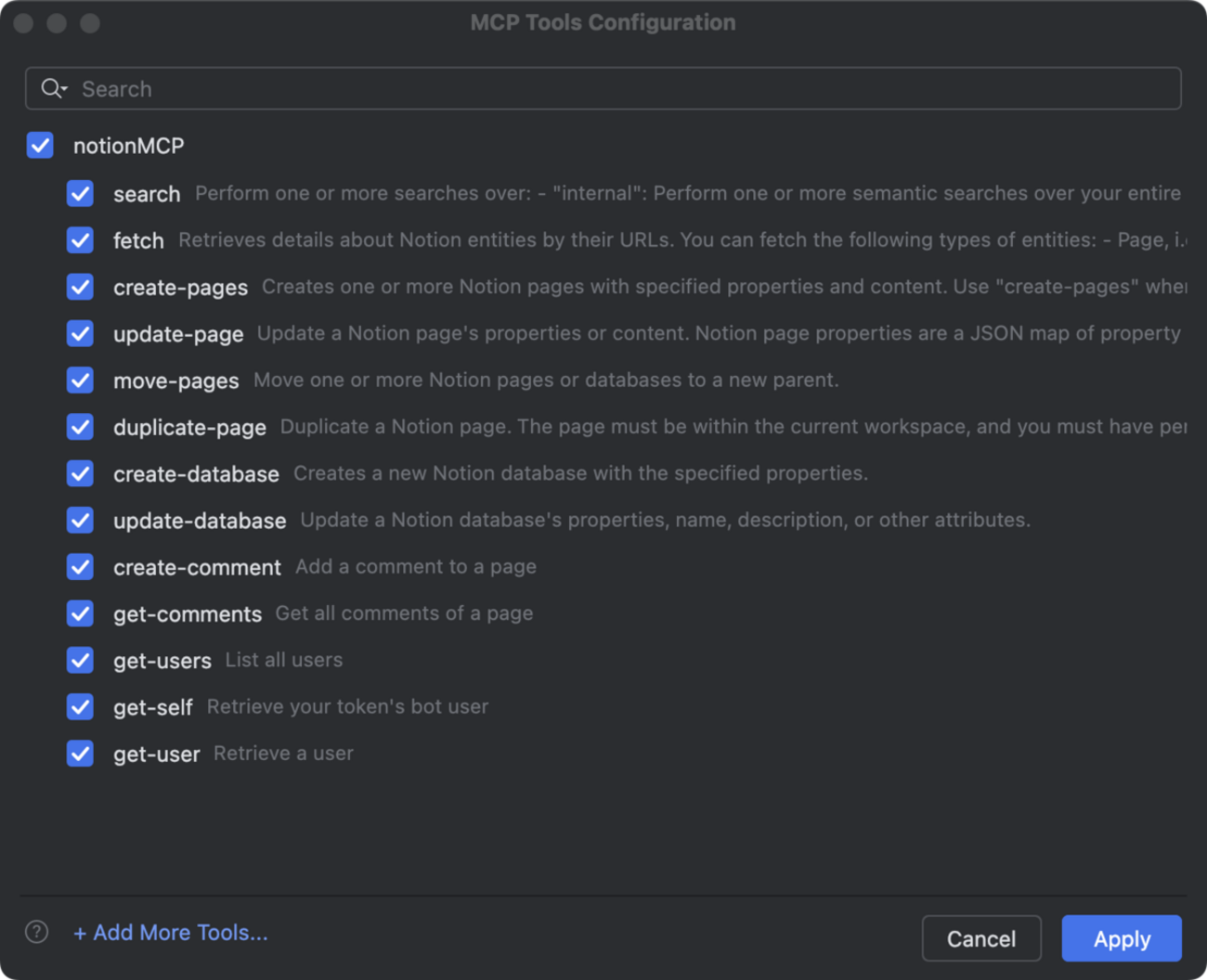Click the Add More Tools link
Image resolution: width=1207 pixels, height=980 pixels.
[171, 933]
